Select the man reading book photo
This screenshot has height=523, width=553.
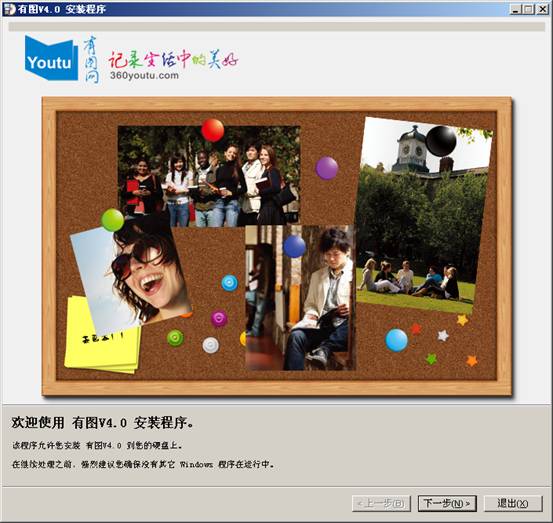pos(300,298)
